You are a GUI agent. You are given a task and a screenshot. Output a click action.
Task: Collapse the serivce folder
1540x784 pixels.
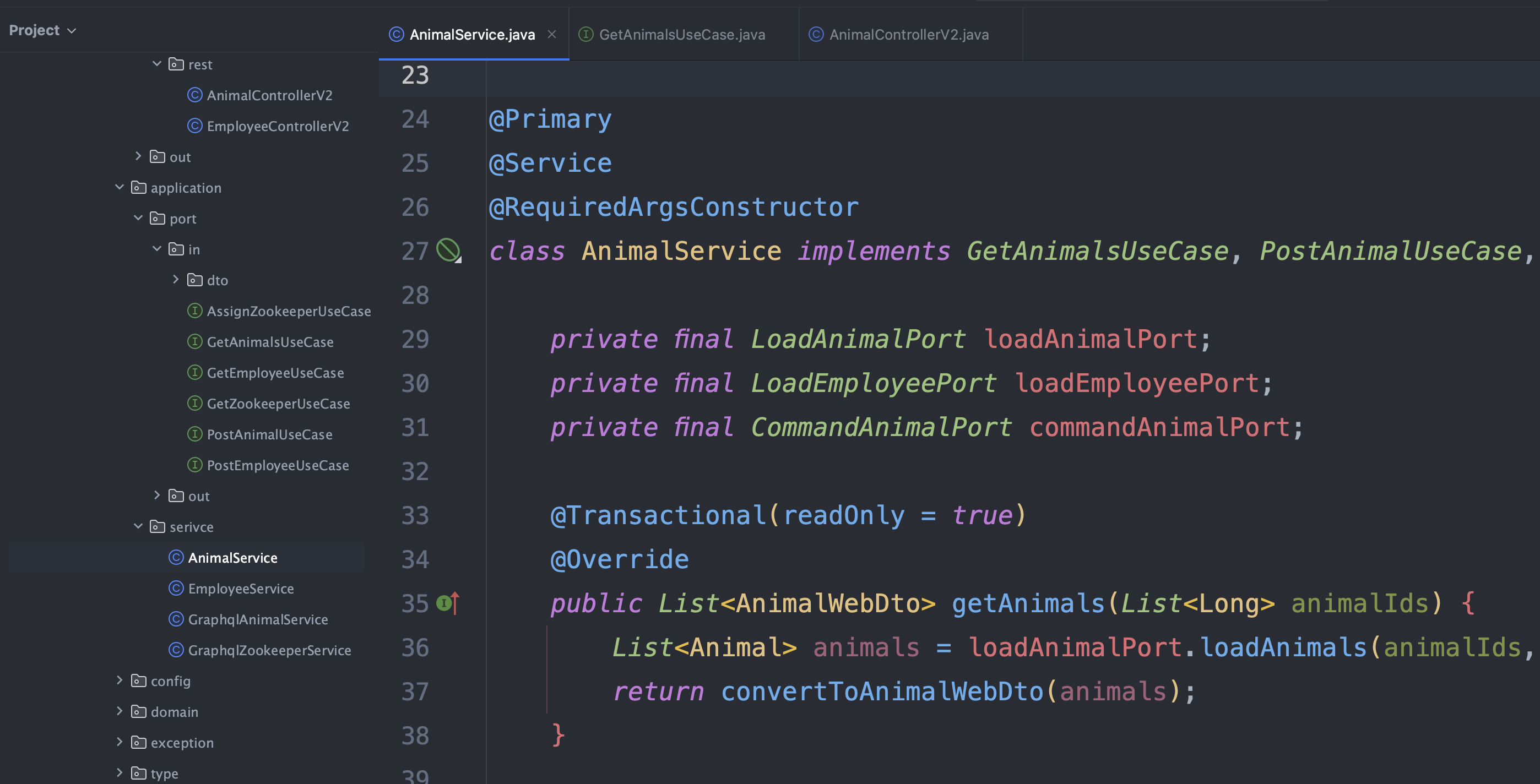pos(138,526)
